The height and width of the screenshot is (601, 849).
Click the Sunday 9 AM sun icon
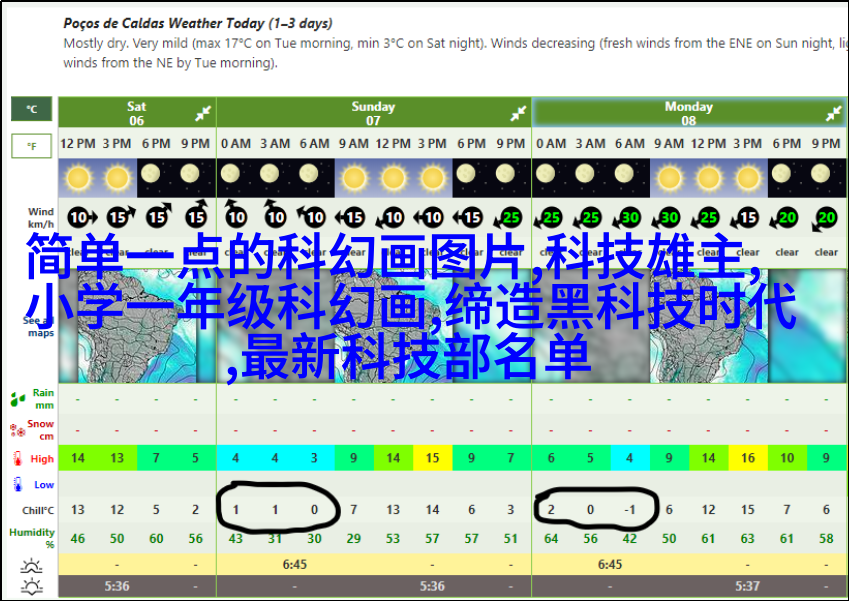point(354,178)
